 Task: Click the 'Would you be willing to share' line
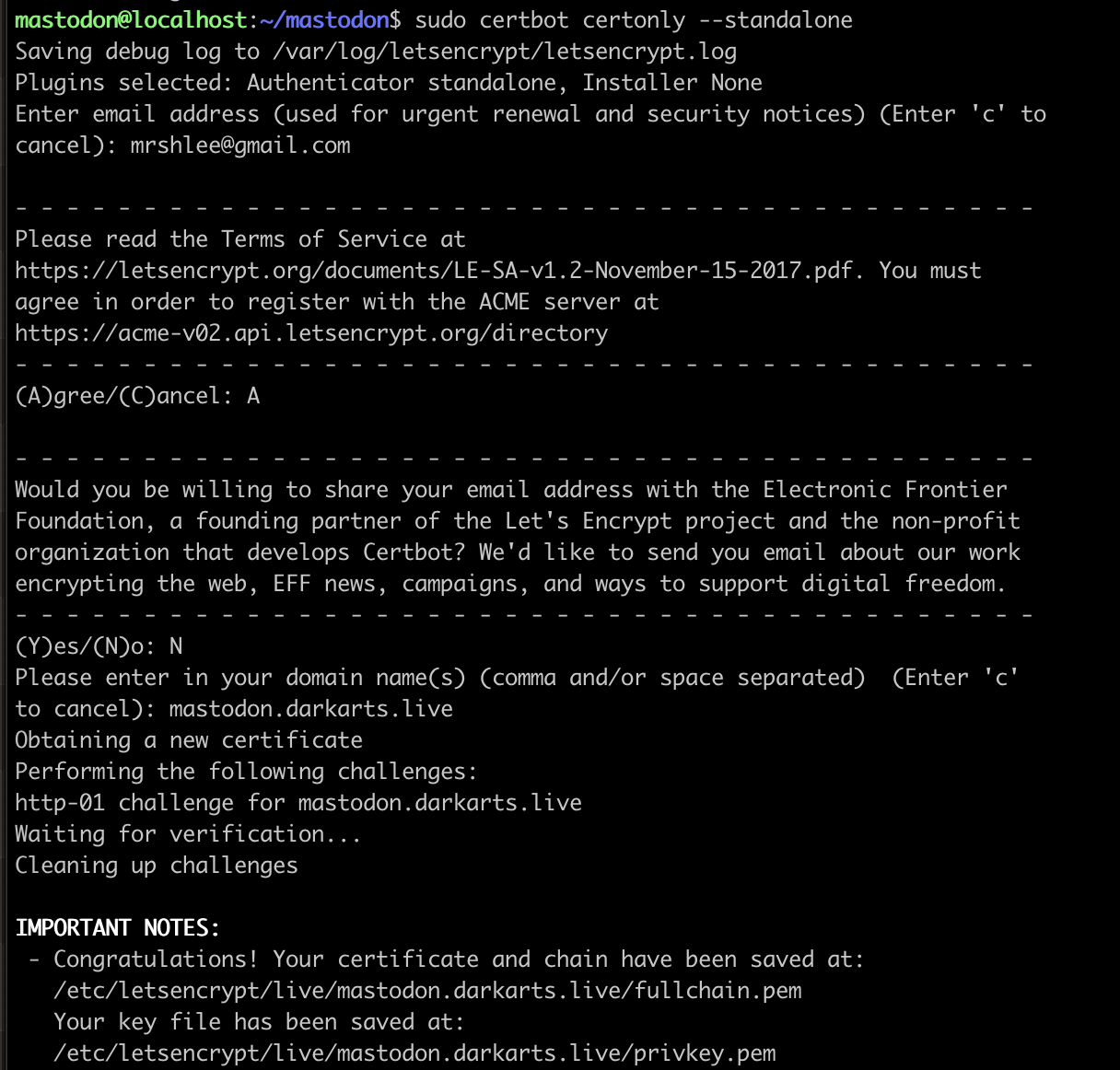(511, 490)
